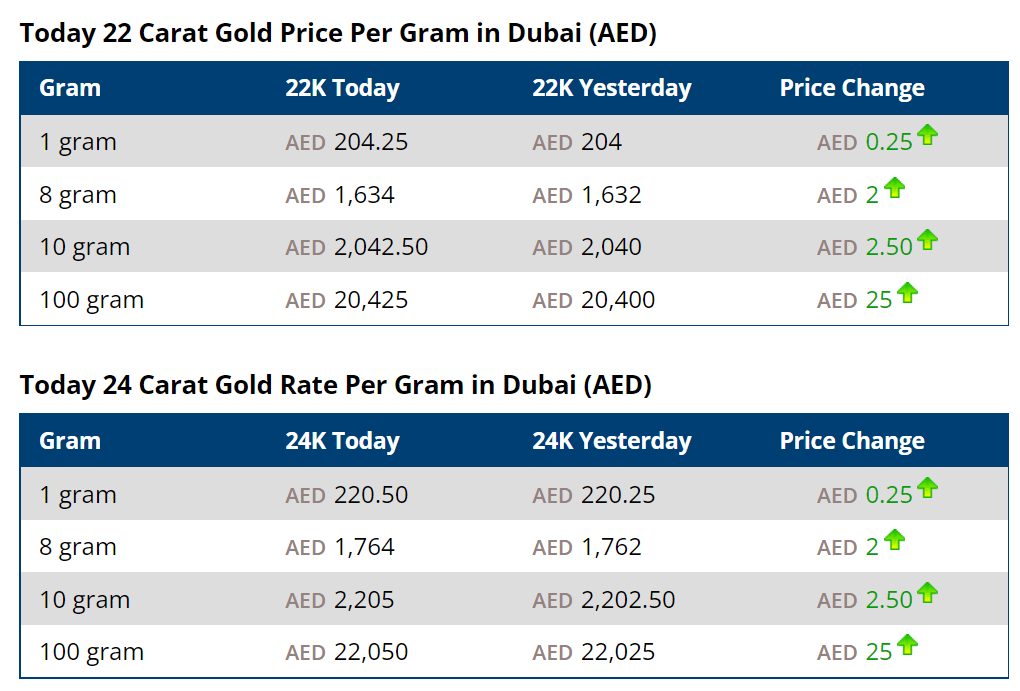
Task: Click green up arrow in 24K 1 gram row
Action: (928, 488)
